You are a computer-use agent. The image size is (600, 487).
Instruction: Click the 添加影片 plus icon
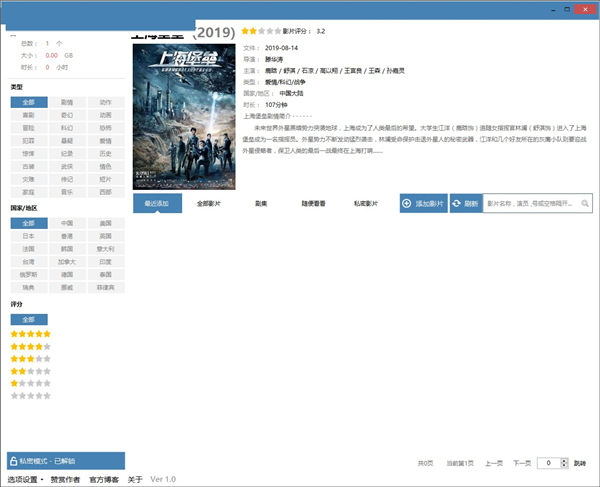[408, 203]
